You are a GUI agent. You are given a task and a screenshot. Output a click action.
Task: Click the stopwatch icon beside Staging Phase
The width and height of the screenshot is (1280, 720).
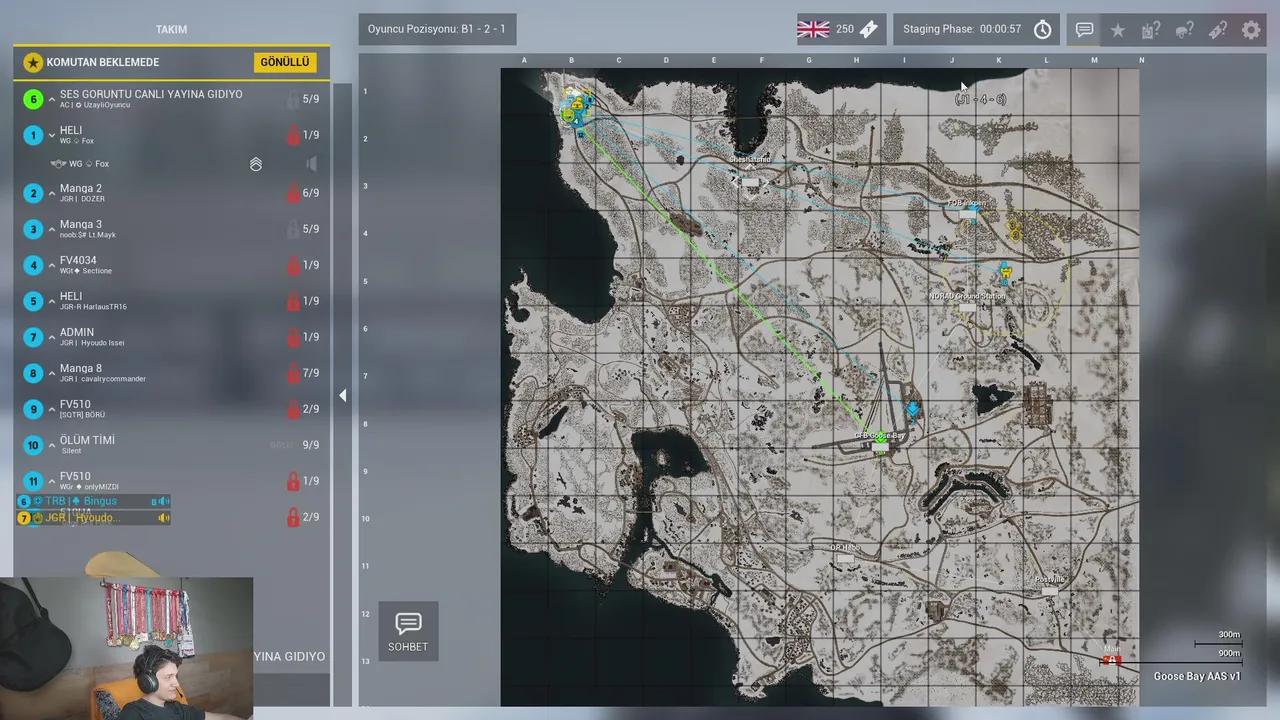click(1043, 29)
